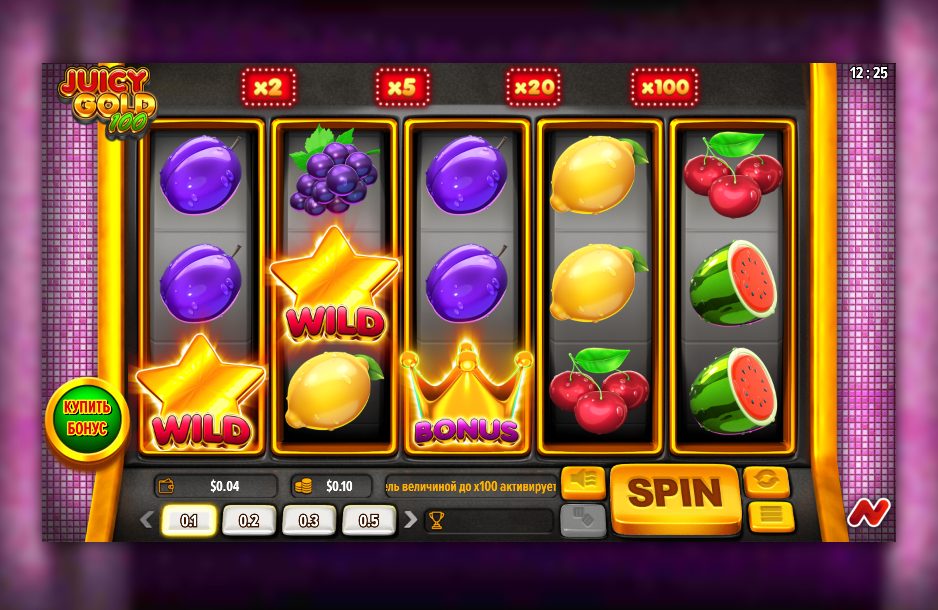Image resolution: width=938 pixels, height=610 pixels.
Task: Click the coin stack bet icon
Action: coord(304,486)
